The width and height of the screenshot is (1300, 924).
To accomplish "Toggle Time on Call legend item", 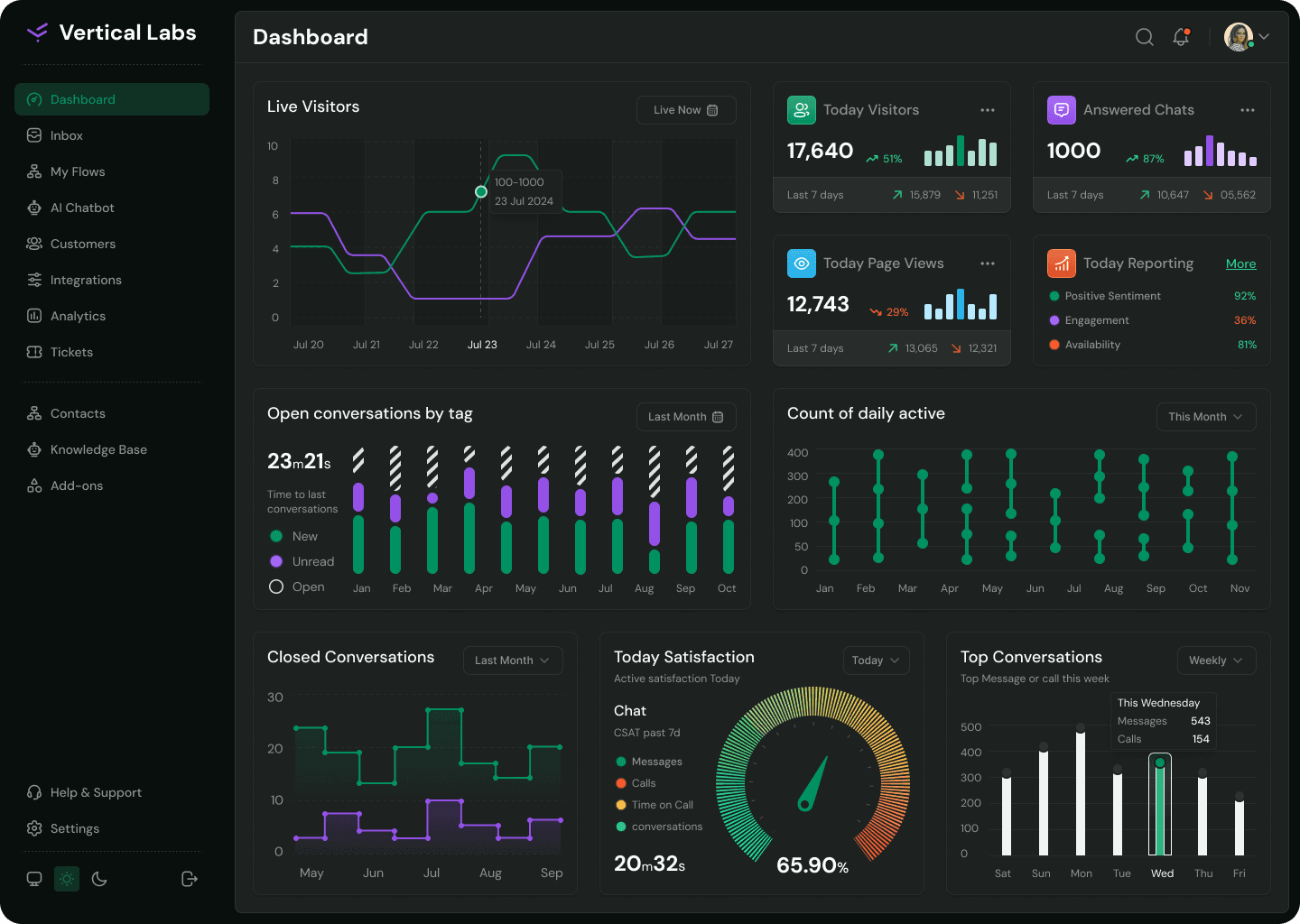I will coord(655,805).
